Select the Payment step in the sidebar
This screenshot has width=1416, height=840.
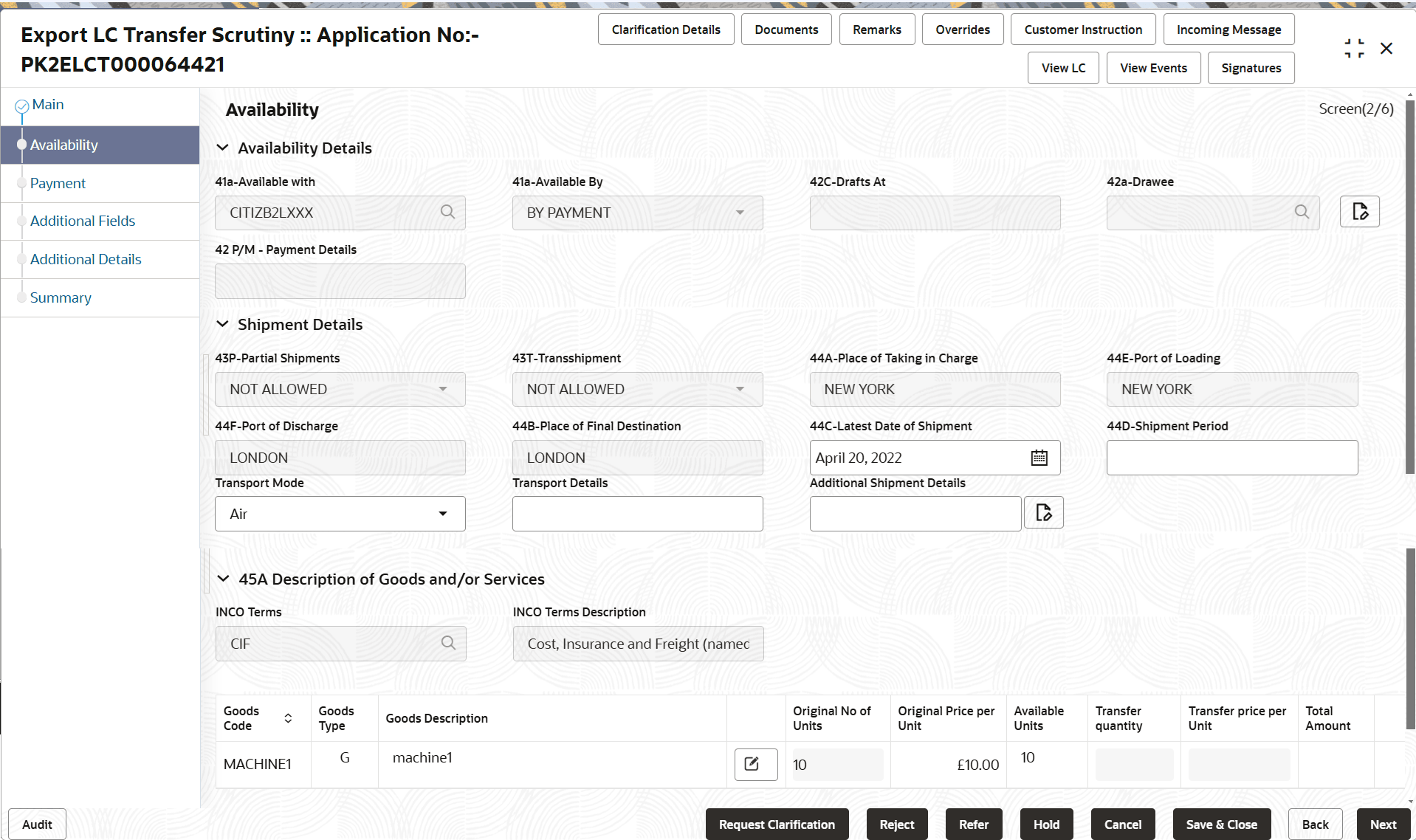(58, 183)
